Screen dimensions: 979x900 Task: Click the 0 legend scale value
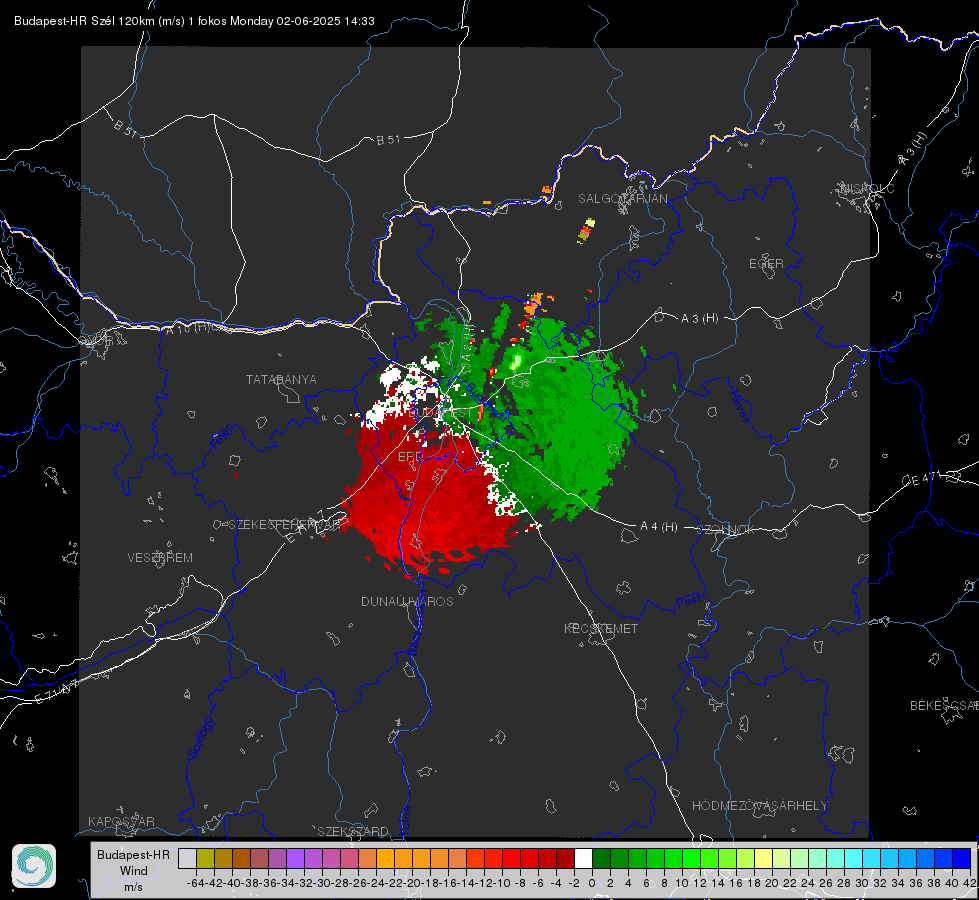point(592,883)
